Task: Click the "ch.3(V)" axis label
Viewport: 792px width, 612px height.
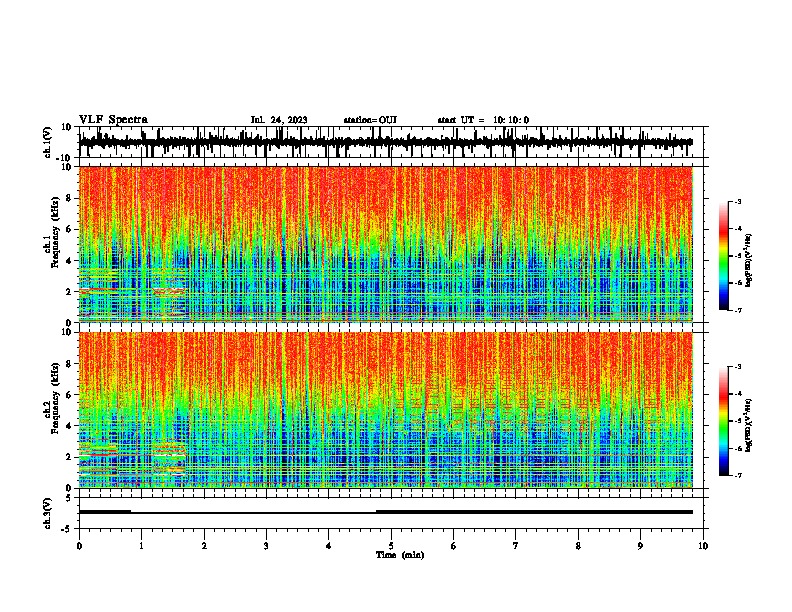Action: tap(48, 513)
